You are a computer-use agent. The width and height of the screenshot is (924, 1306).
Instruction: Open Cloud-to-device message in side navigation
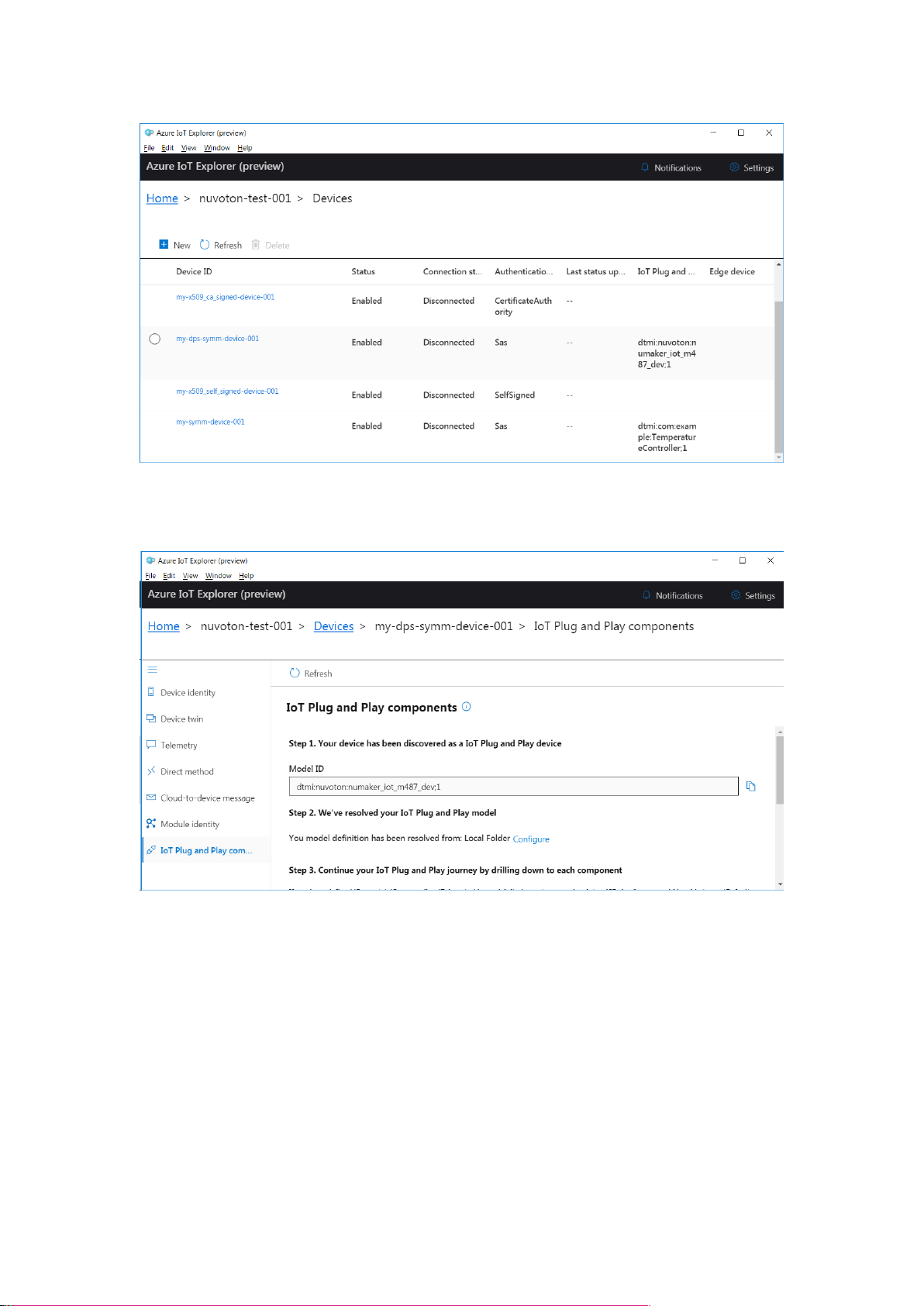coord(207,798)
